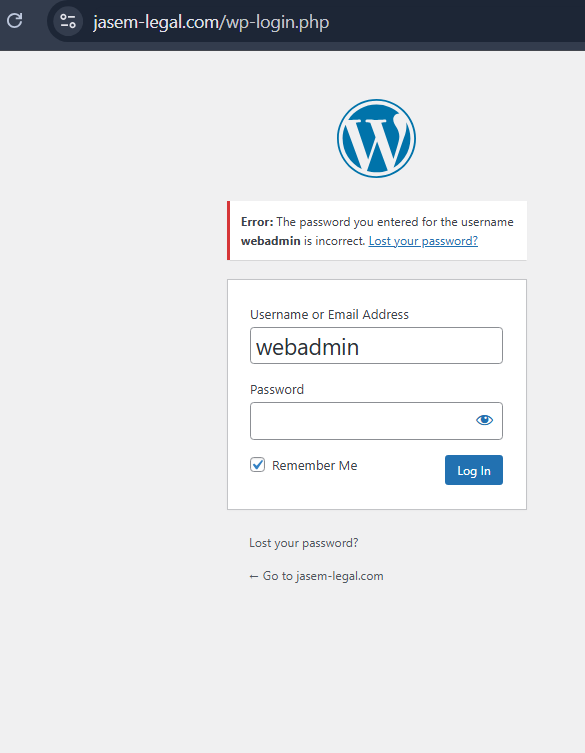Click the Username or Email Address label

point(329,315)
